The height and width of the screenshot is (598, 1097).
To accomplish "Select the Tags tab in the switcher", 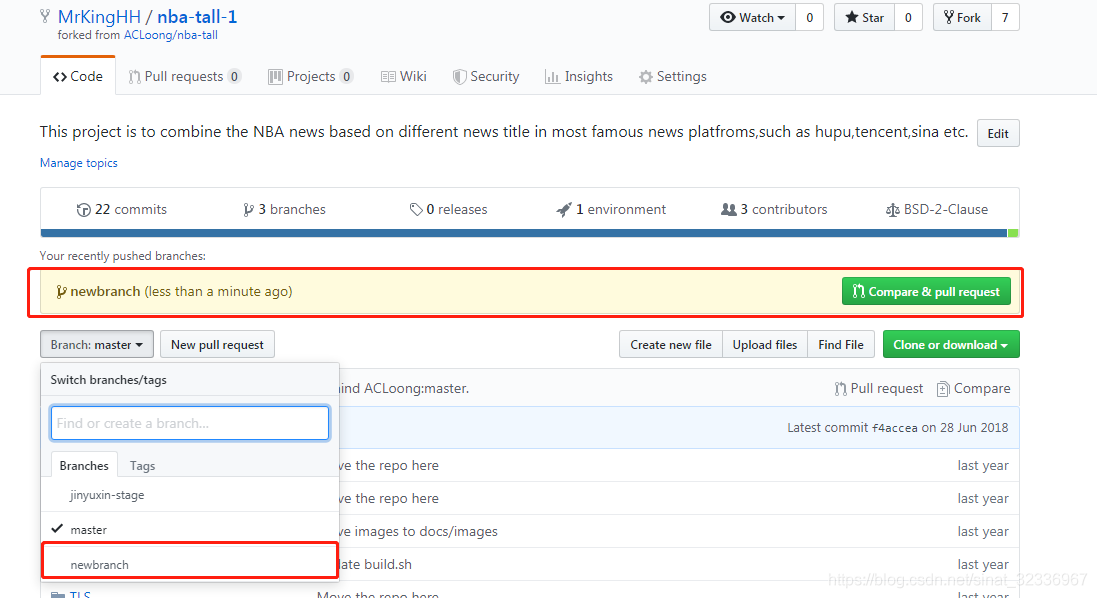I will pyautogui.click(x=142, y=465).
